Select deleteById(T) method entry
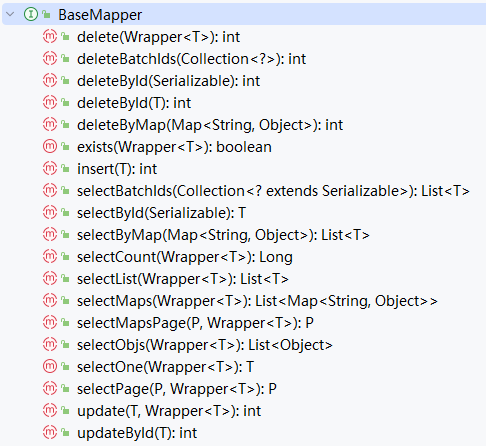Viewport: 486px width, 446px height. (134, 103)
